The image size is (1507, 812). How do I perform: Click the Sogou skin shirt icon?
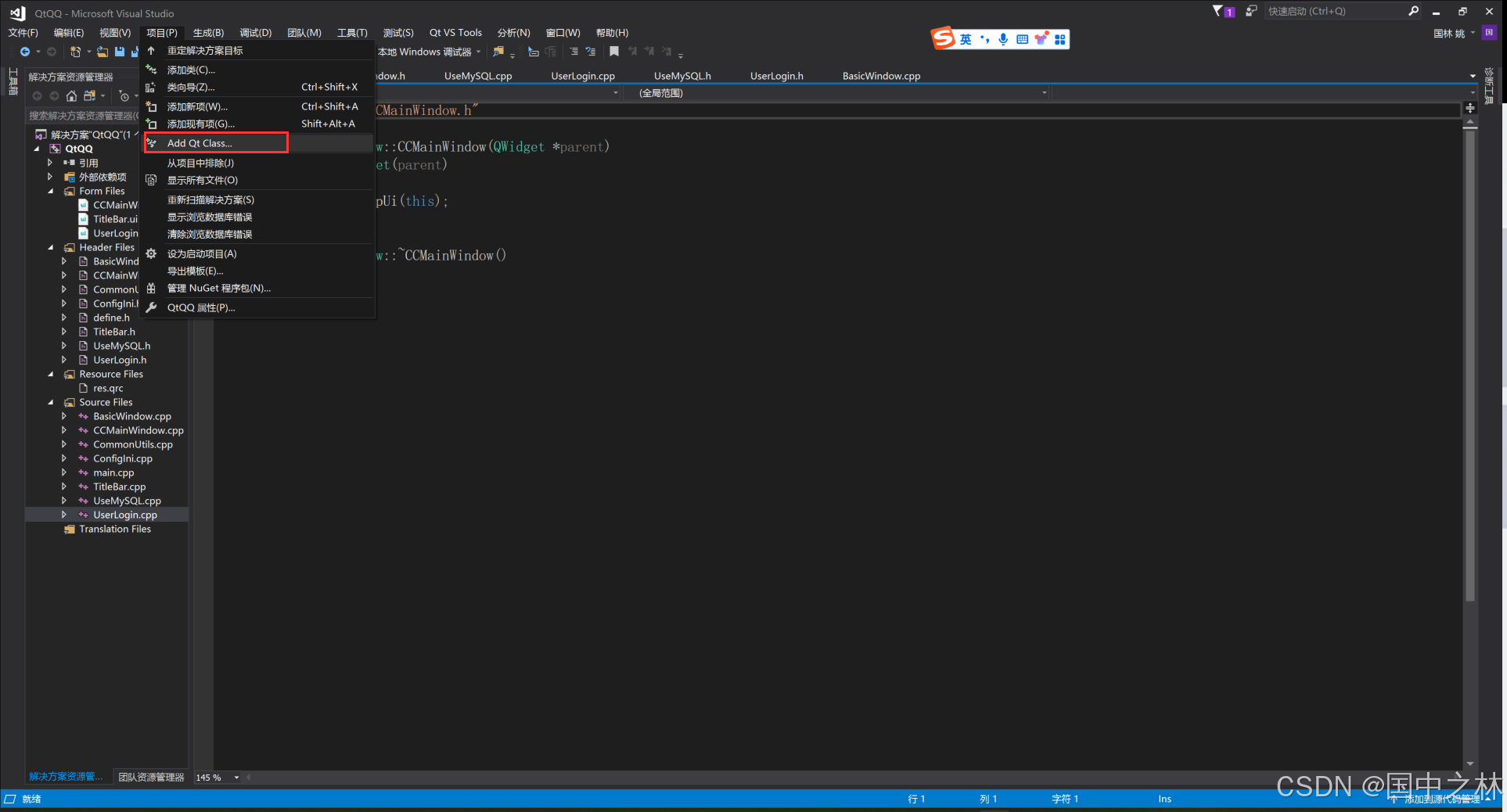[1041, 39]
